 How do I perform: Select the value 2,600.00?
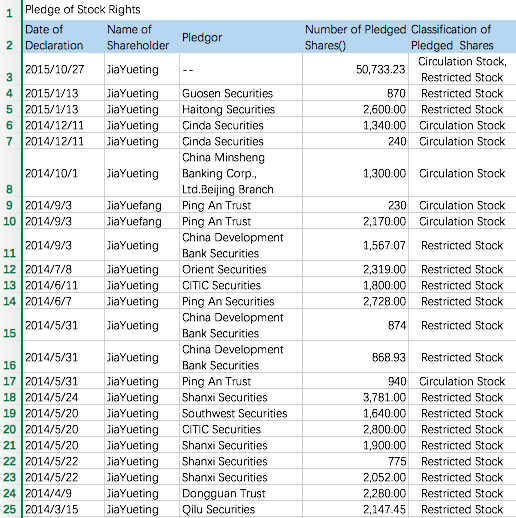384,109
